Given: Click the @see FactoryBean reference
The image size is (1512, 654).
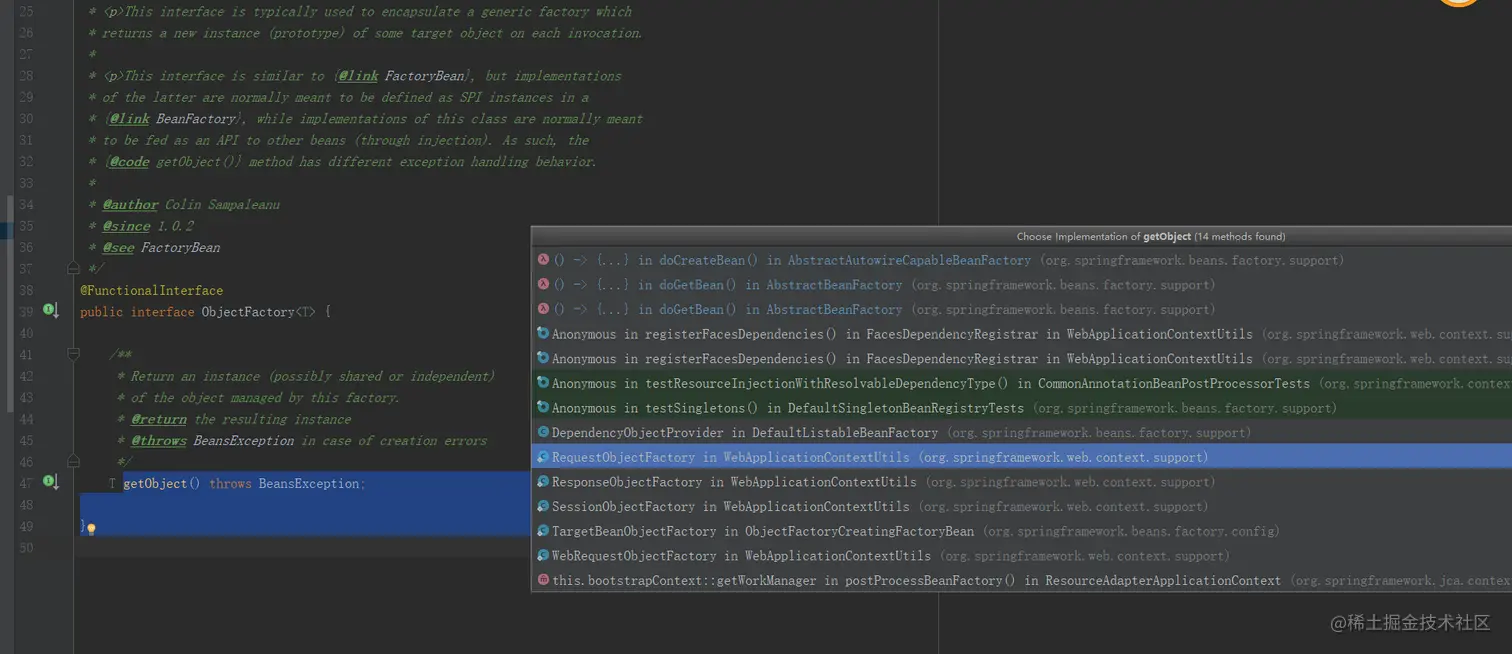Looking at the screenshot, I should tap(161, 247).
